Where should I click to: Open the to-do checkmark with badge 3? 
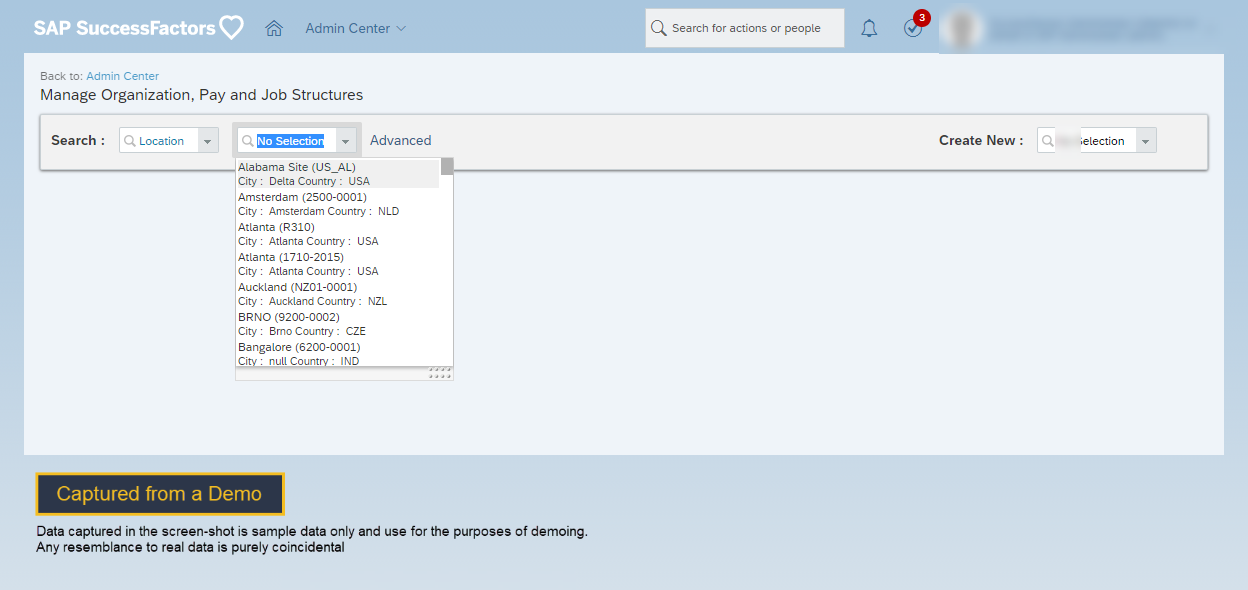pos(914,26)
